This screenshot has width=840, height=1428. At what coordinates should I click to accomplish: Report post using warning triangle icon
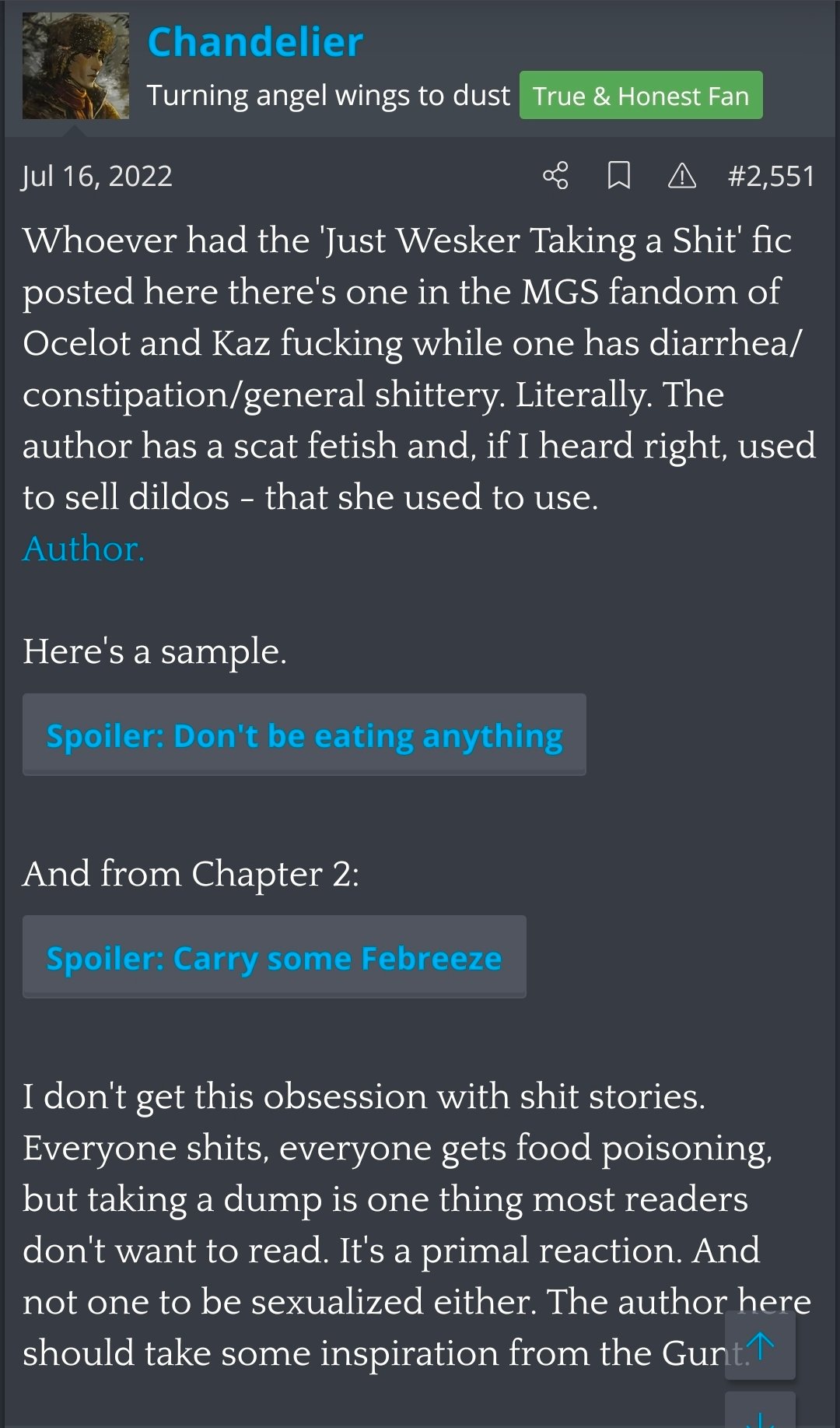(682, 176)
